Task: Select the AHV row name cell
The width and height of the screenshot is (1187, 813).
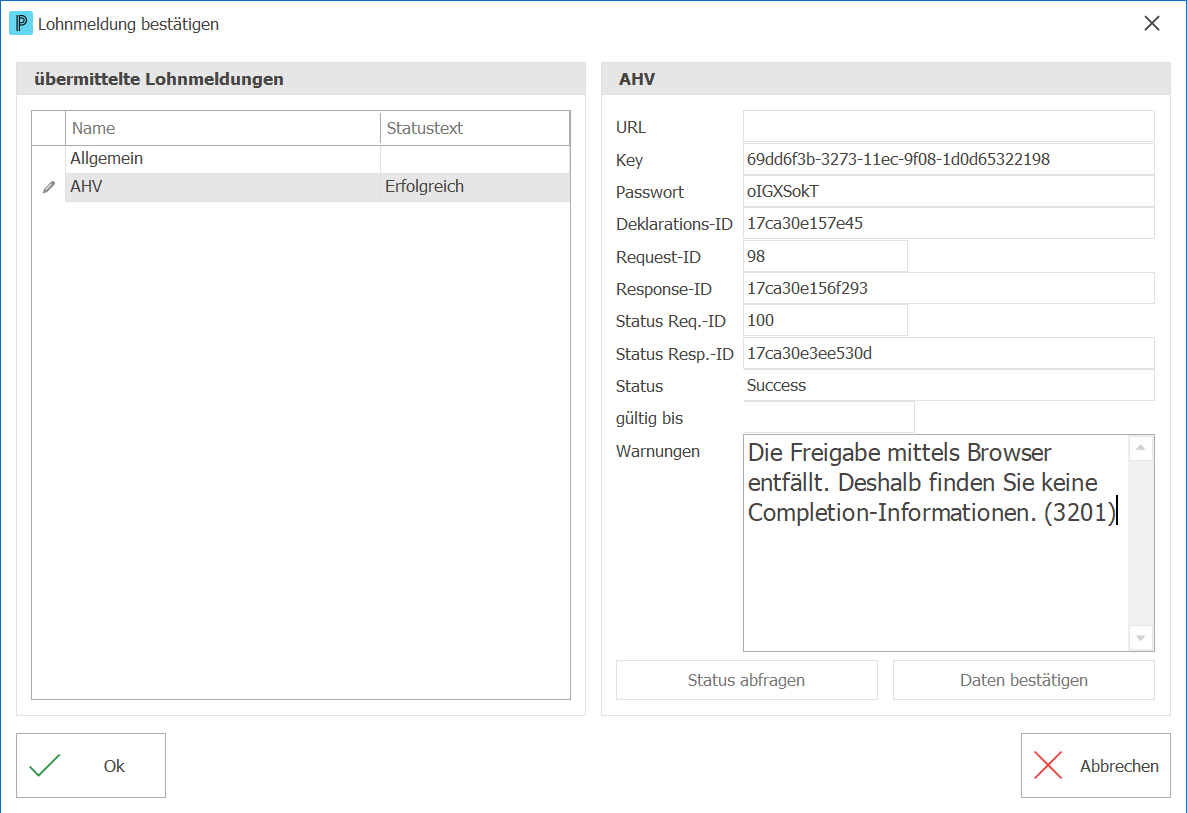Action: (x=223, y=187)
